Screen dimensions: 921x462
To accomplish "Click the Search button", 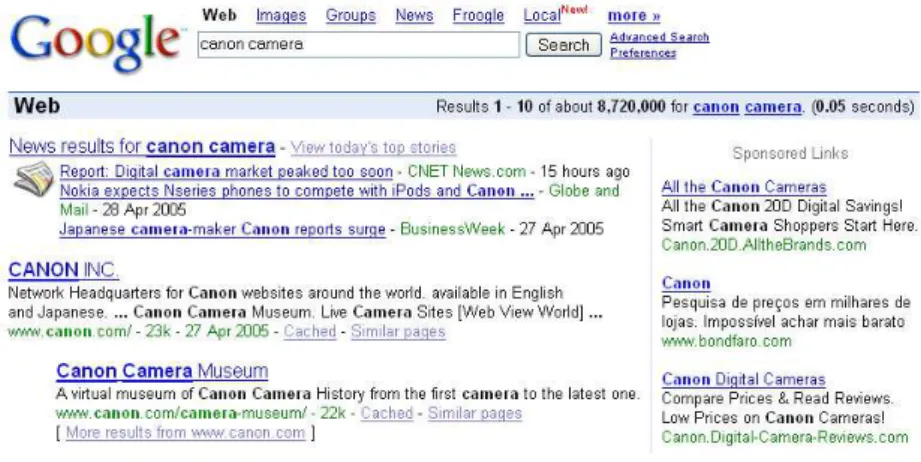I will tap(563, 45).
